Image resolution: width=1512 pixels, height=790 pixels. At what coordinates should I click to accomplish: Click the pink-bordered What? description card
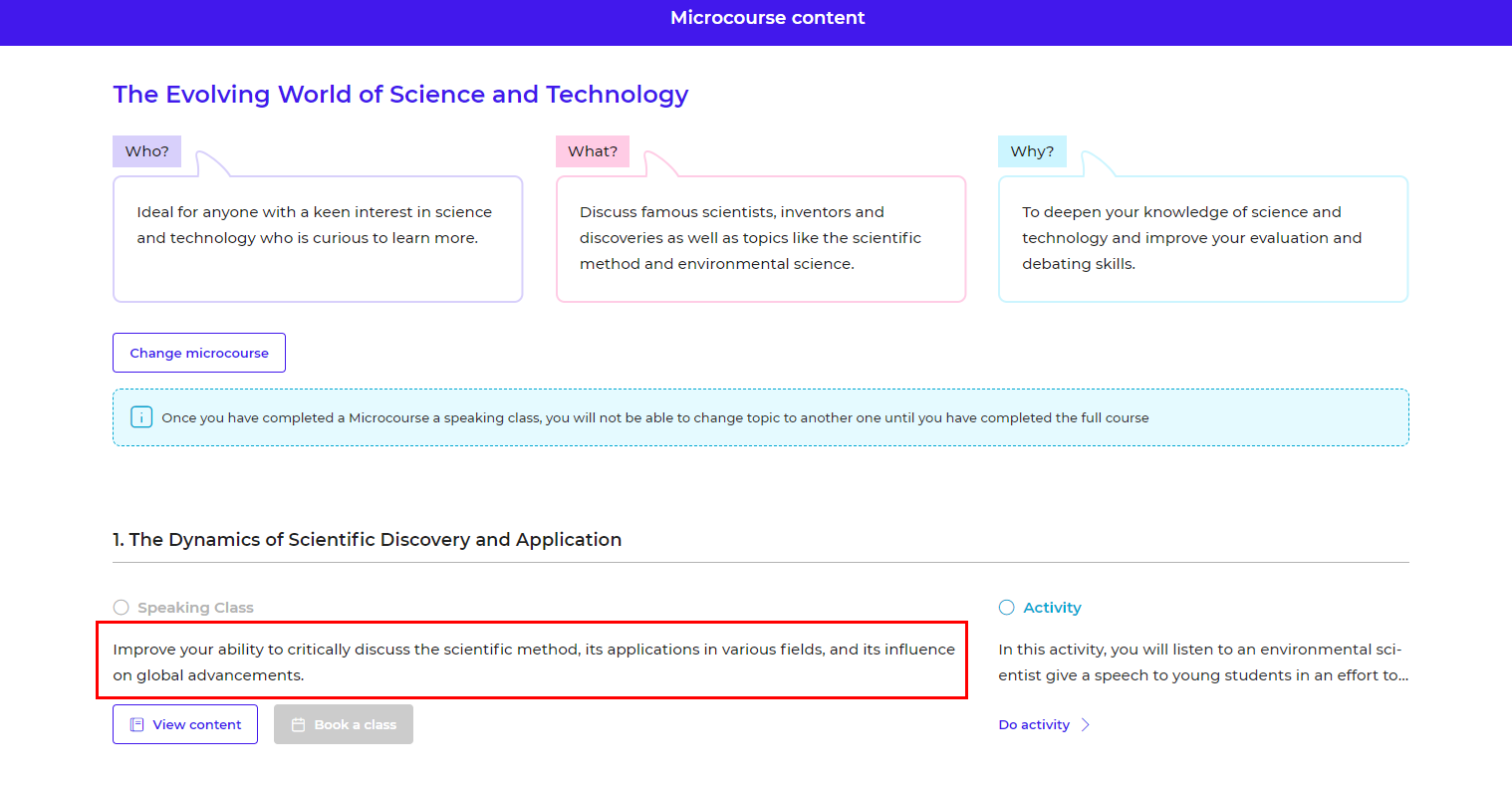point(760,239)
